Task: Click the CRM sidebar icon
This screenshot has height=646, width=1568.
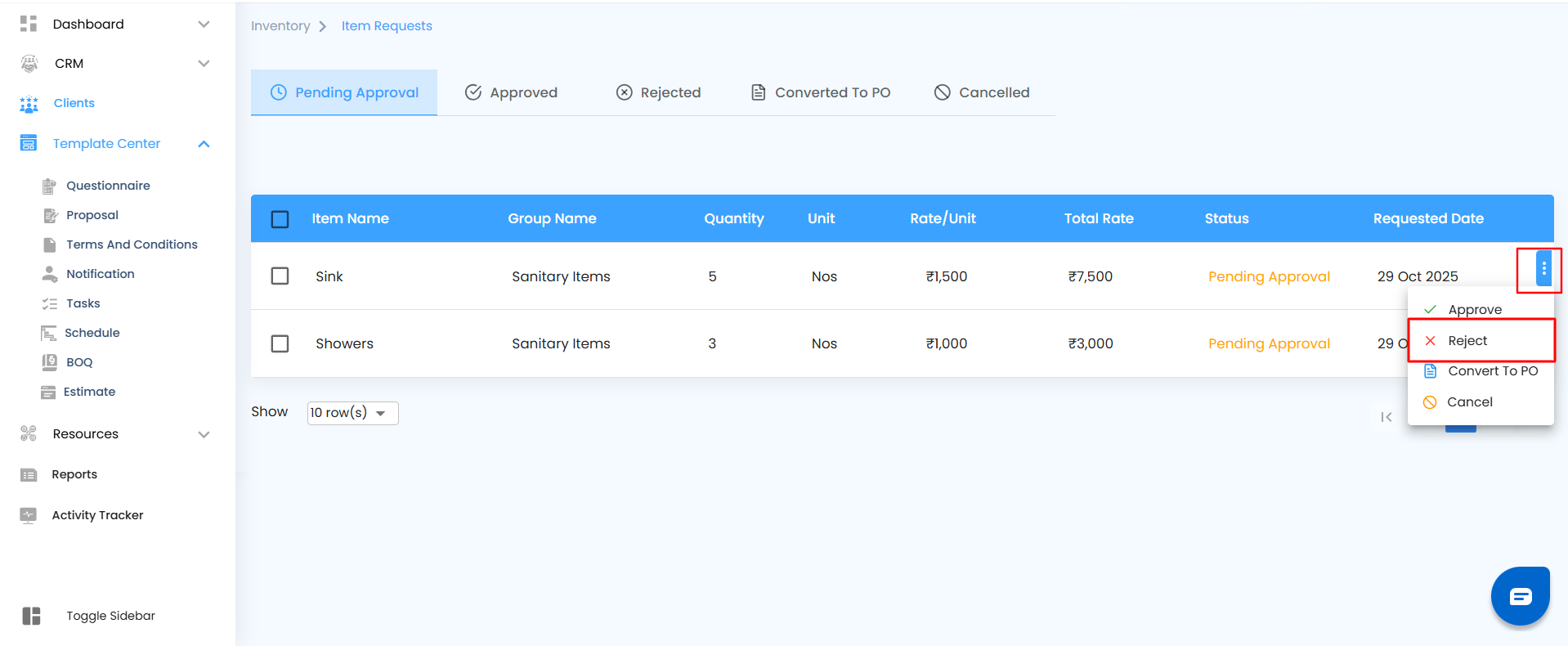Action: pyautogui.click(x=29, y=63)
